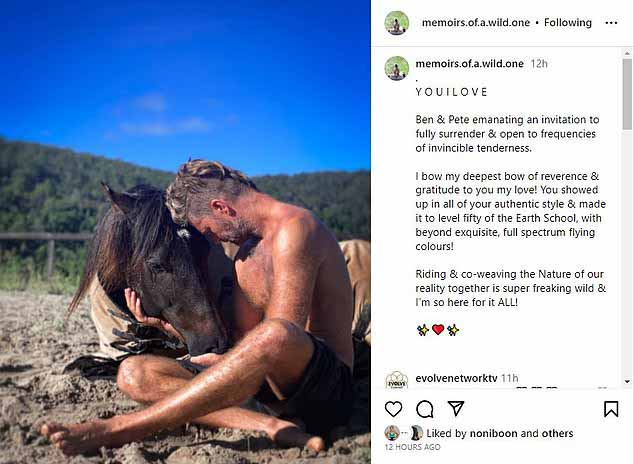This screenshot has height=464, width=634.
Task: Click caption avatar next to memoirs.of.a.wild.one
Action: (x=397, y=68)
